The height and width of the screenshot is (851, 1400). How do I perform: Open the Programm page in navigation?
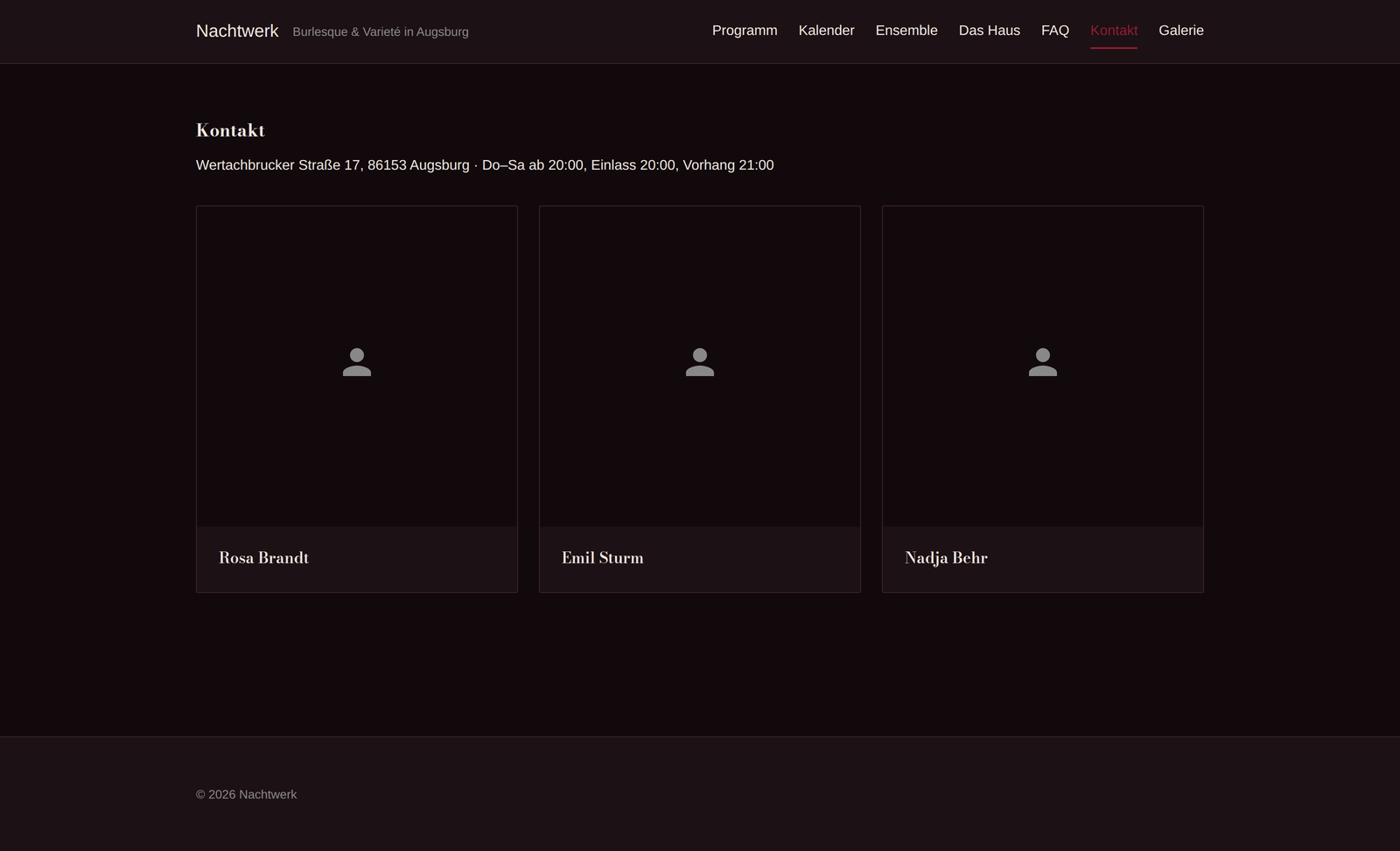[745, 31]
